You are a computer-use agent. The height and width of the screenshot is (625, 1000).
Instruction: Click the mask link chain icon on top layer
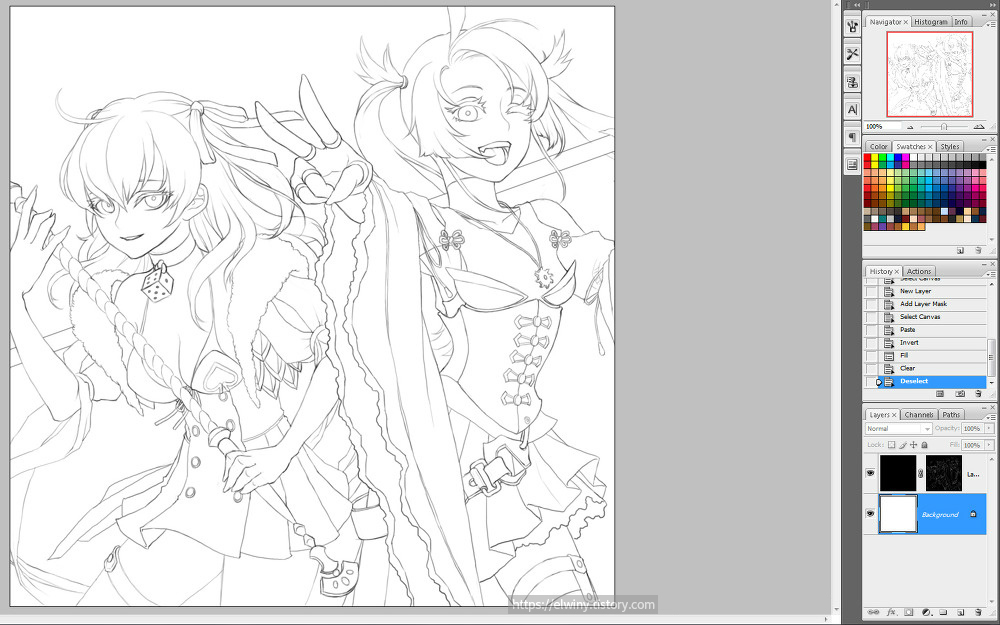click(x=920, y=474)
